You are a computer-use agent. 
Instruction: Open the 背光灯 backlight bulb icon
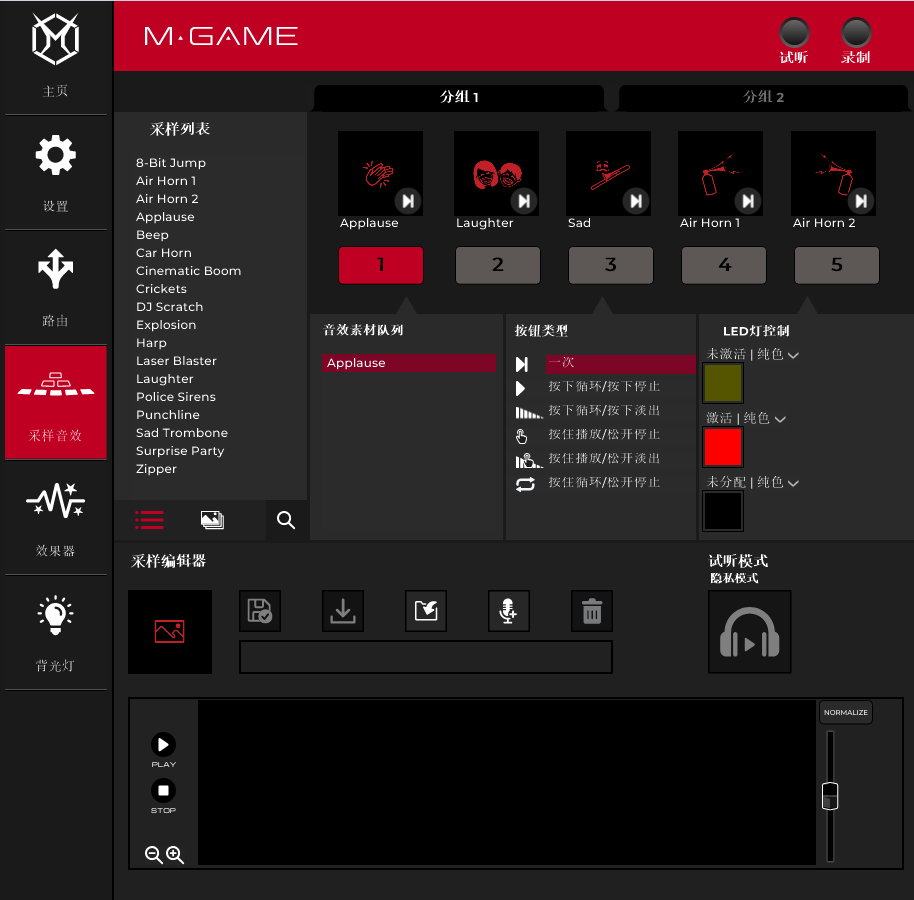pos(55,615)
